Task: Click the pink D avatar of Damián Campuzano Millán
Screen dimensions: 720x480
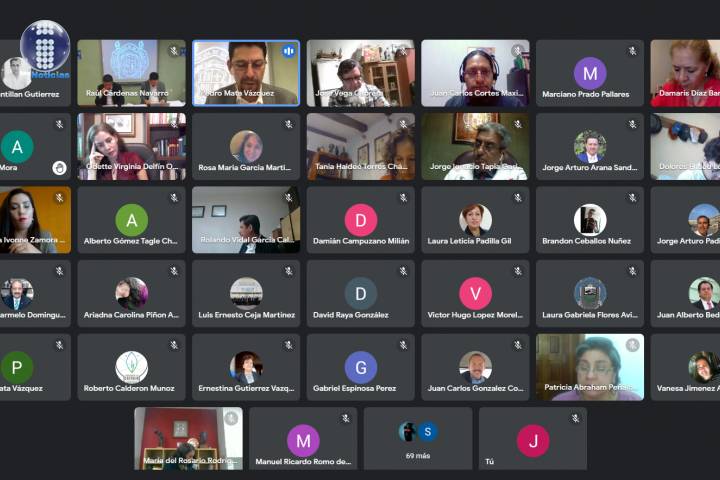Action: [360, 220]
